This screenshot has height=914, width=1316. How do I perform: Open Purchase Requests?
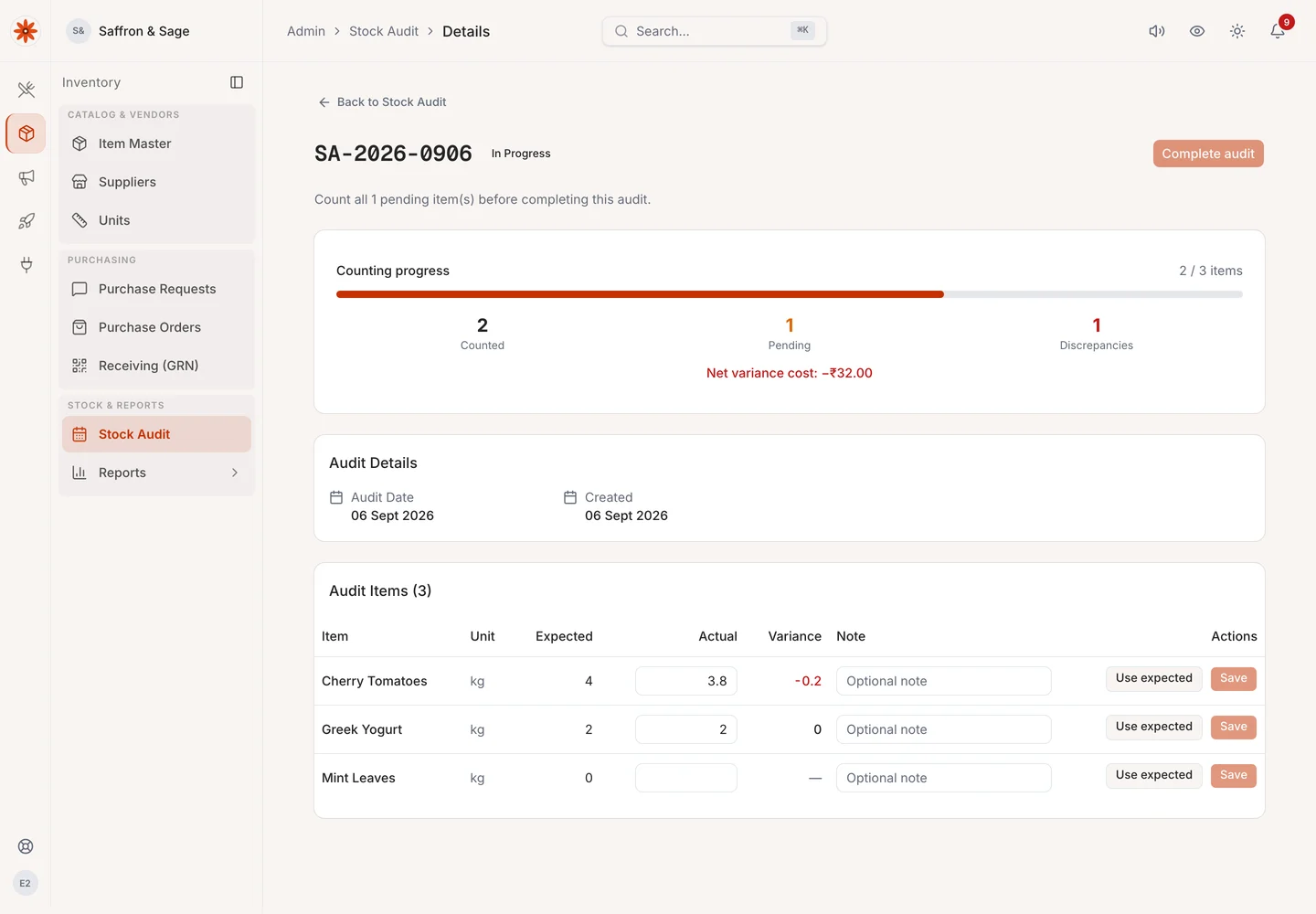(156, 289)
